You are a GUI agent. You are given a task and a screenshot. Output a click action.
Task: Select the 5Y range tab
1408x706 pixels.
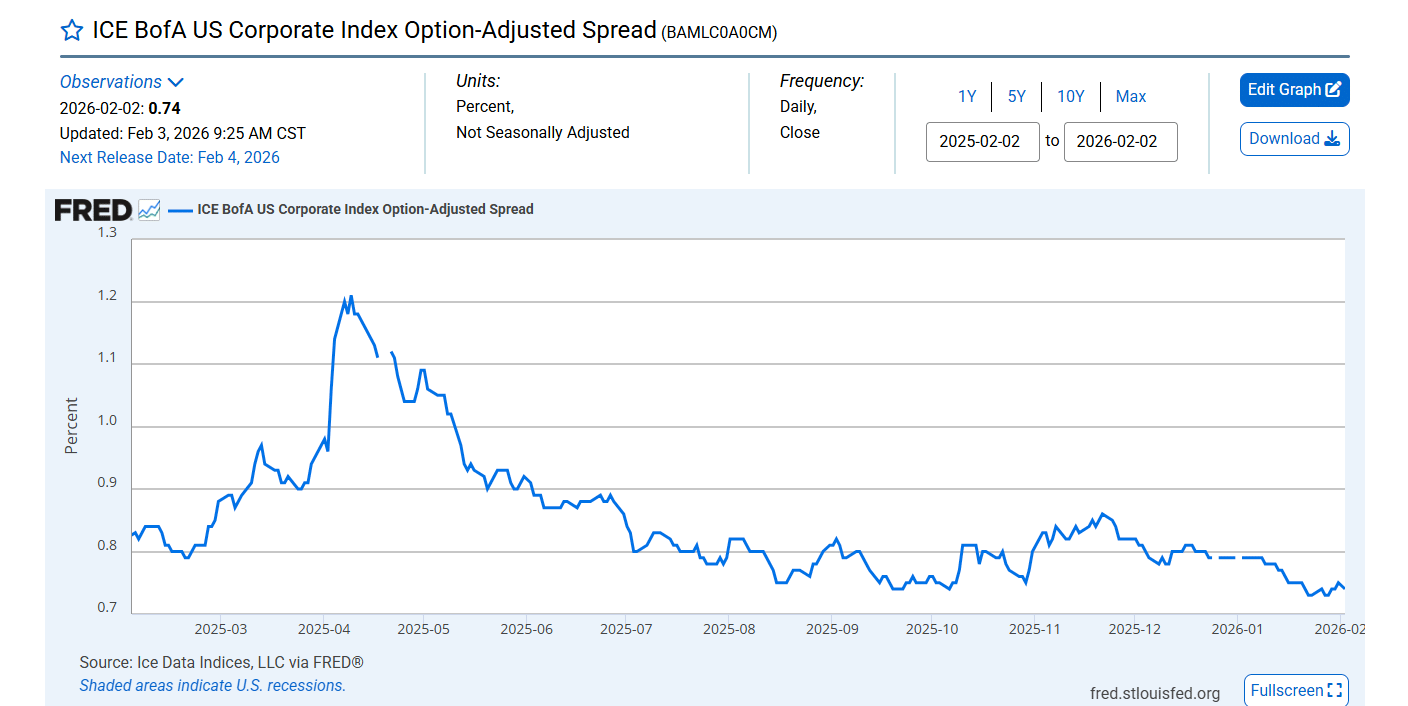pyautogui.click(x=1016, y=96)
